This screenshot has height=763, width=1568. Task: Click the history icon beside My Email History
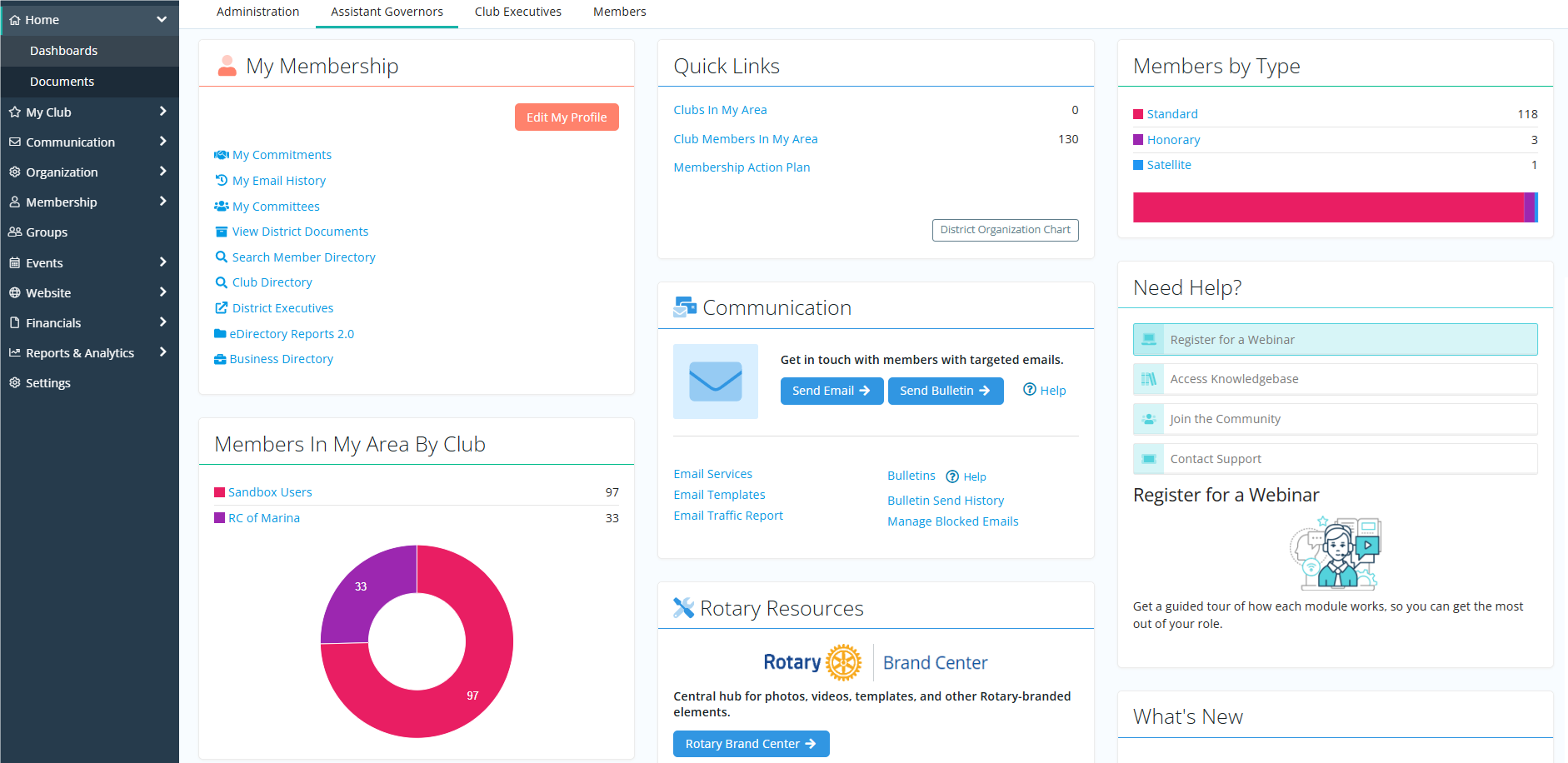click(222, 181)
